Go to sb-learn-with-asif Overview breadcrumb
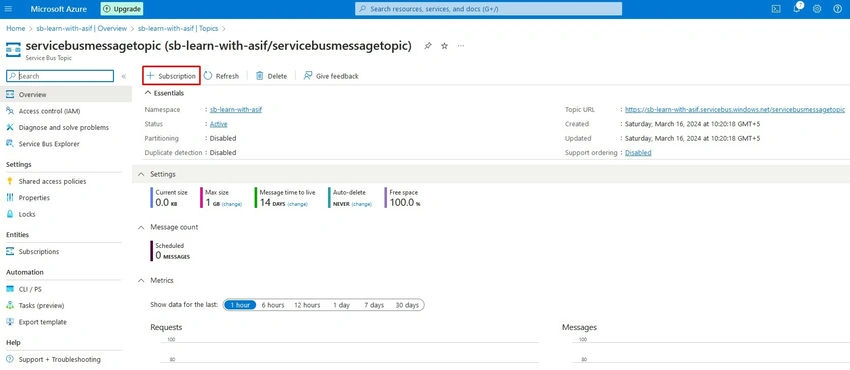The image size is (850, 370). tap(81, 28)
